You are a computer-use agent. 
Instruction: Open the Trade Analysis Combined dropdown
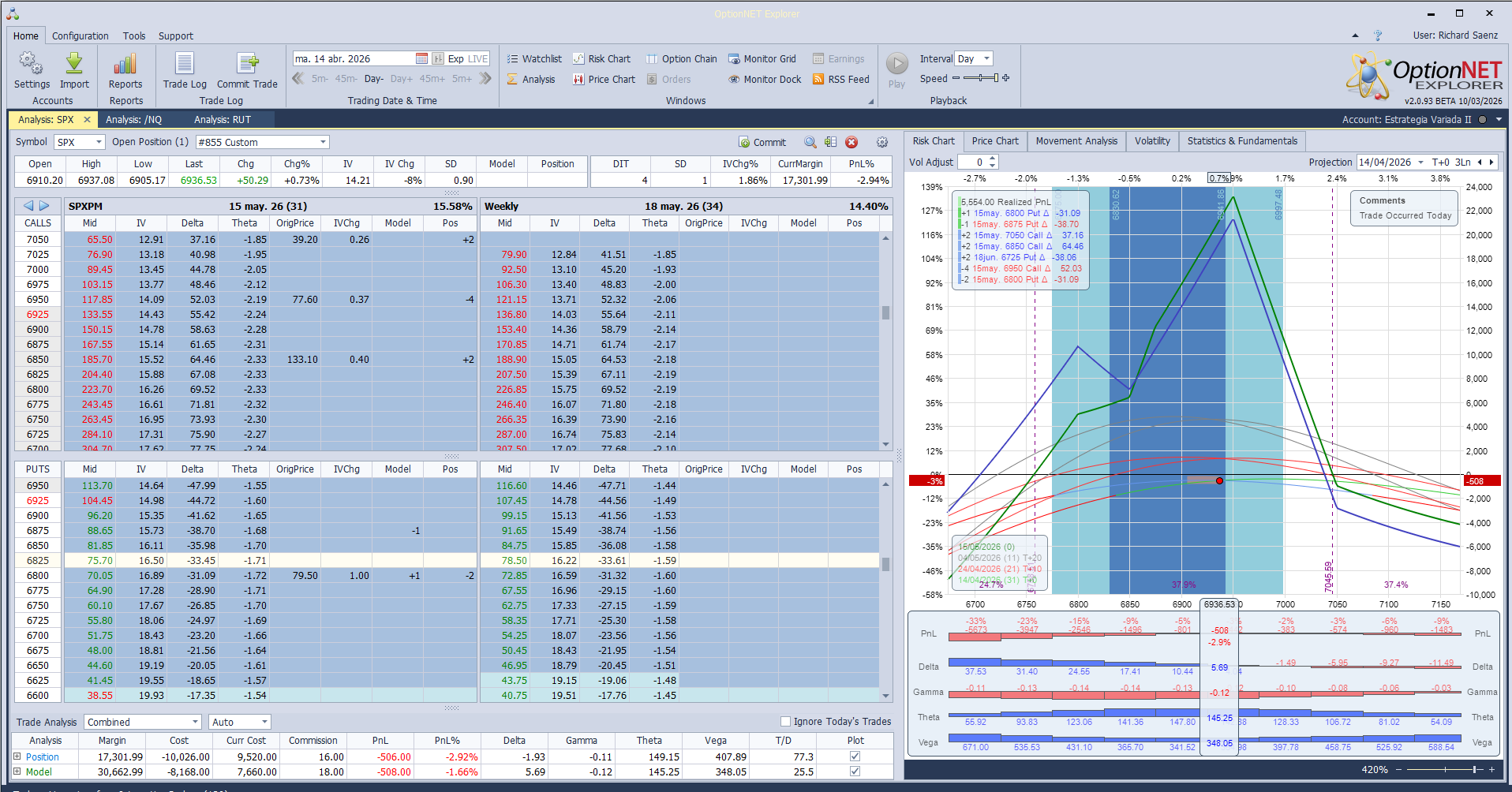click(x=196, y=722)
